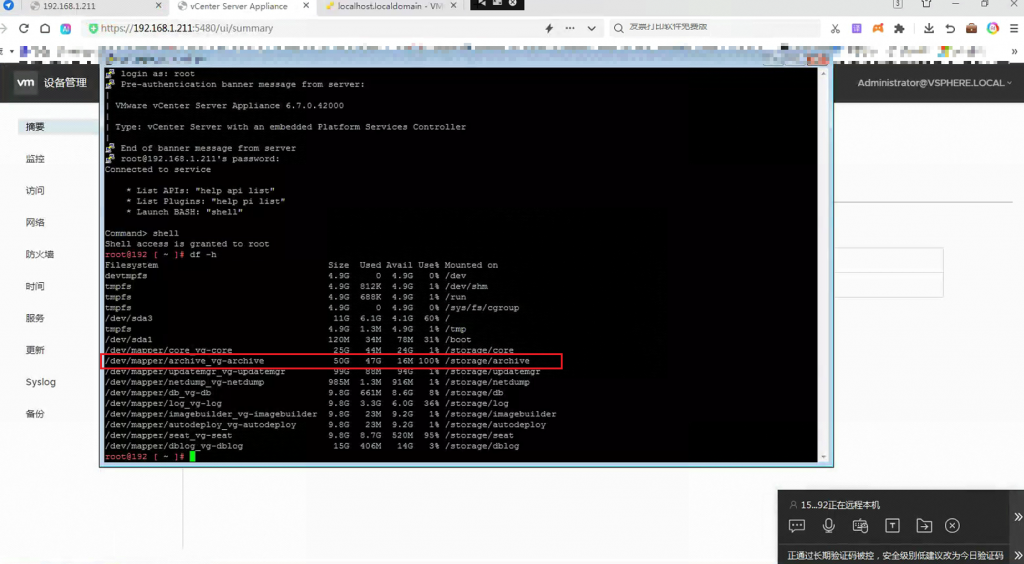Click the undo/restore closed tab icon
The height and width of the screenshot is (564, 1024).
950,29
